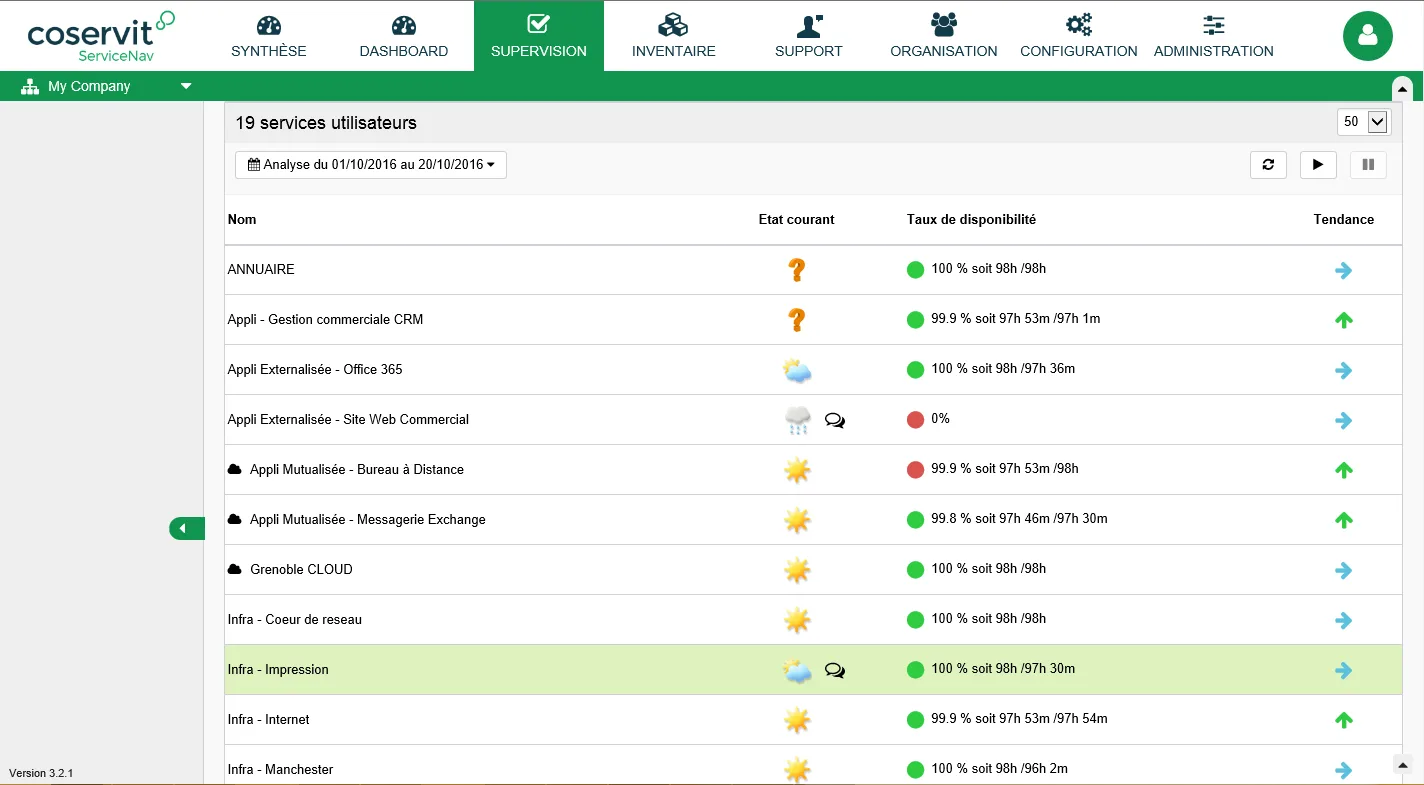Open the SYNTHÈSE tab
1424x785 pixels.
[x=268, y=36]
